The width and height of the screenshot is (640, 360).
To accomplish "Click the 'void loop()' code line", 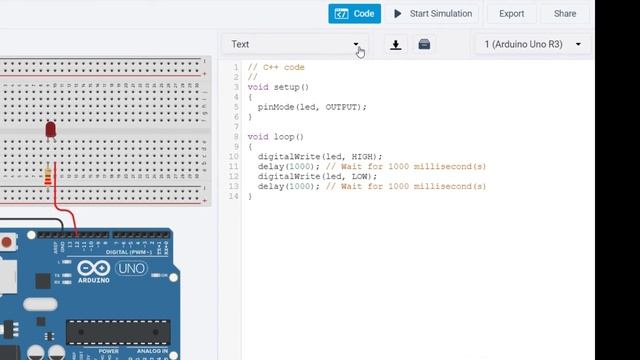I will click(x=276, y=137).
